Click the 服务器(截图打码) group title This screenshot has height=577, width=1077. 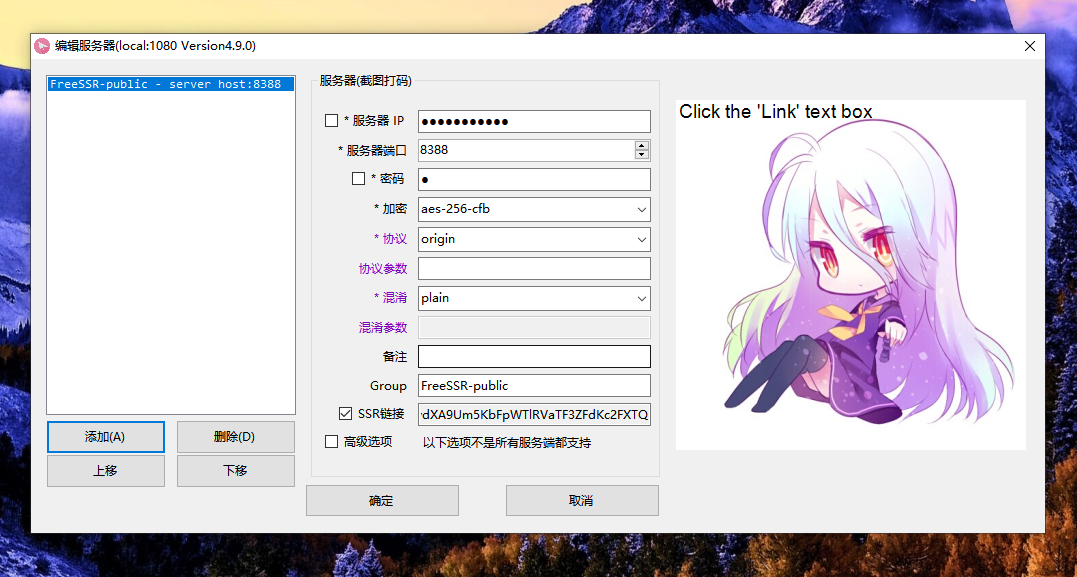[365, 81]
